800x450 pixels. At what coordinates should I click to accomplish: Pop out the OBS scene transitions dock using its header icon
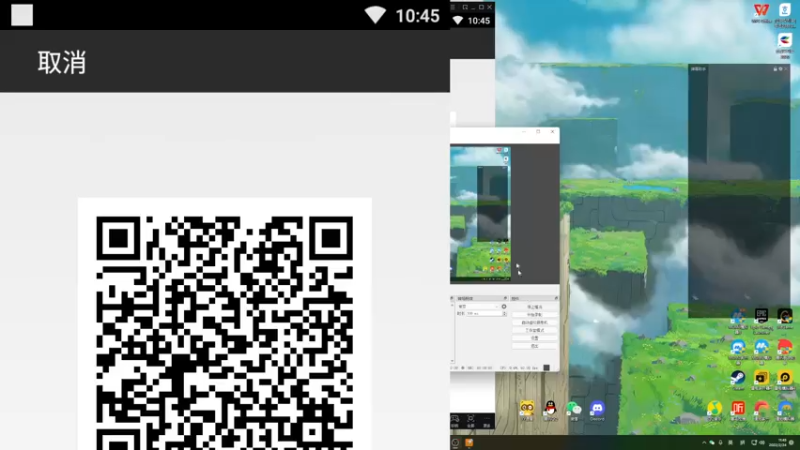tap(505, 298)
